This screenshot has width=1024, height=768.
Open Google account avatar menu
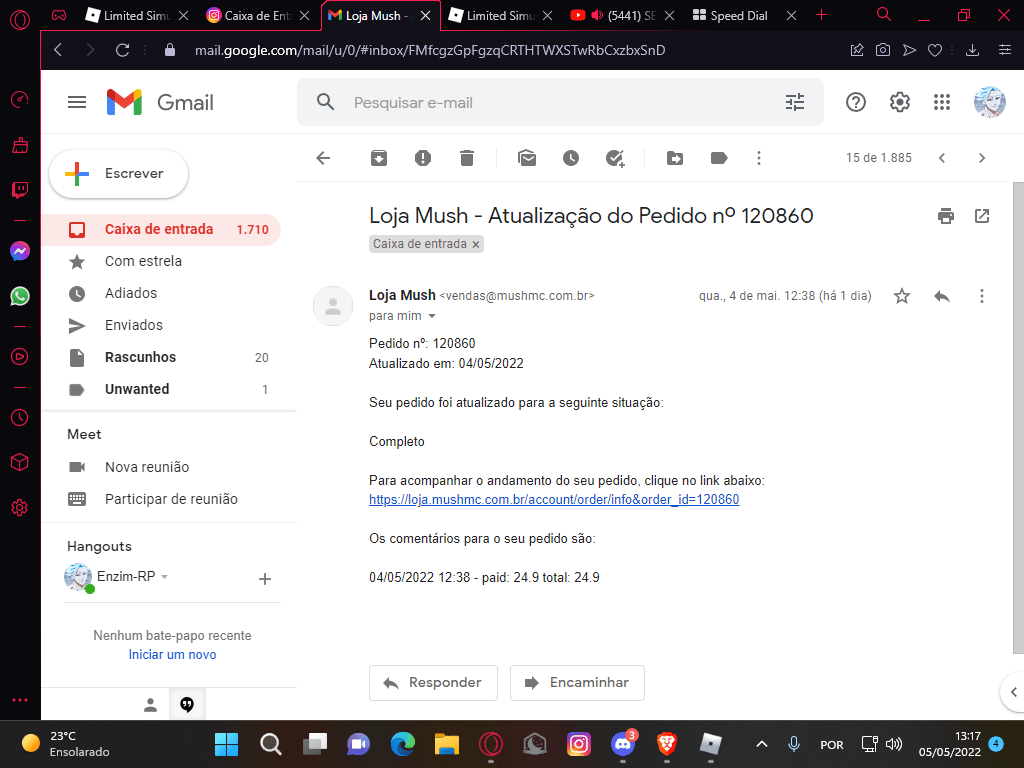coord(989,102)
